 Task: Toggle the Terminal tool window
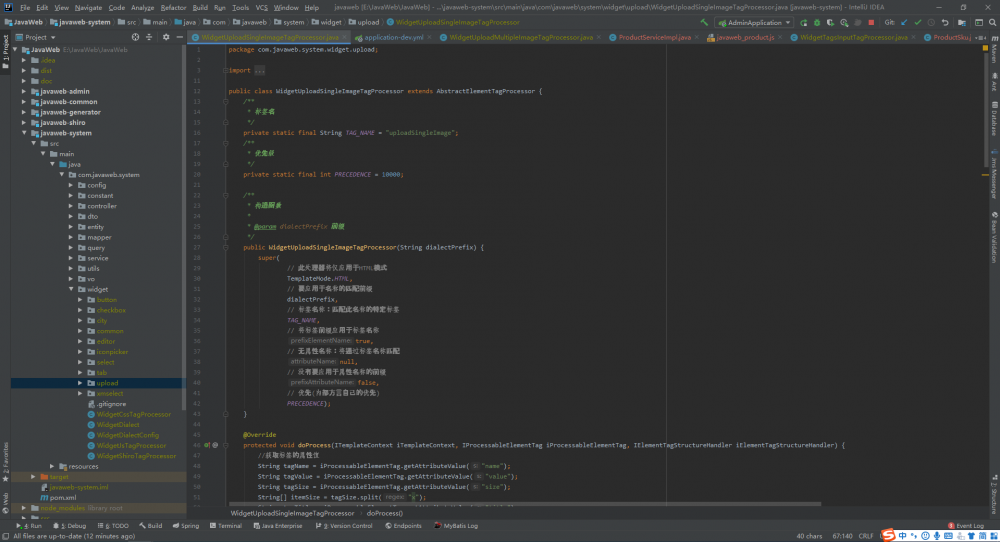tap(225, 525)
